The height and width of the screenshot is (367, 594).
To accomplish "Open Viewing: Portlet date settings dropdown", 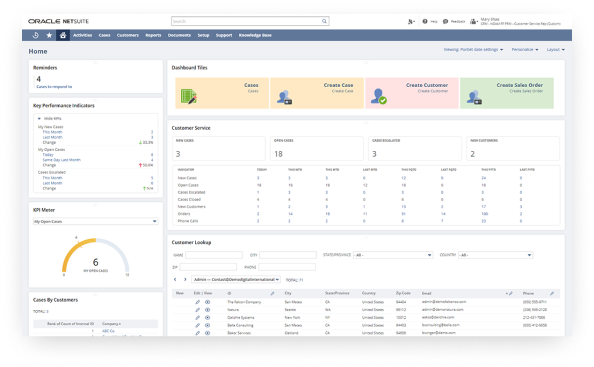I will coord(473,50).
